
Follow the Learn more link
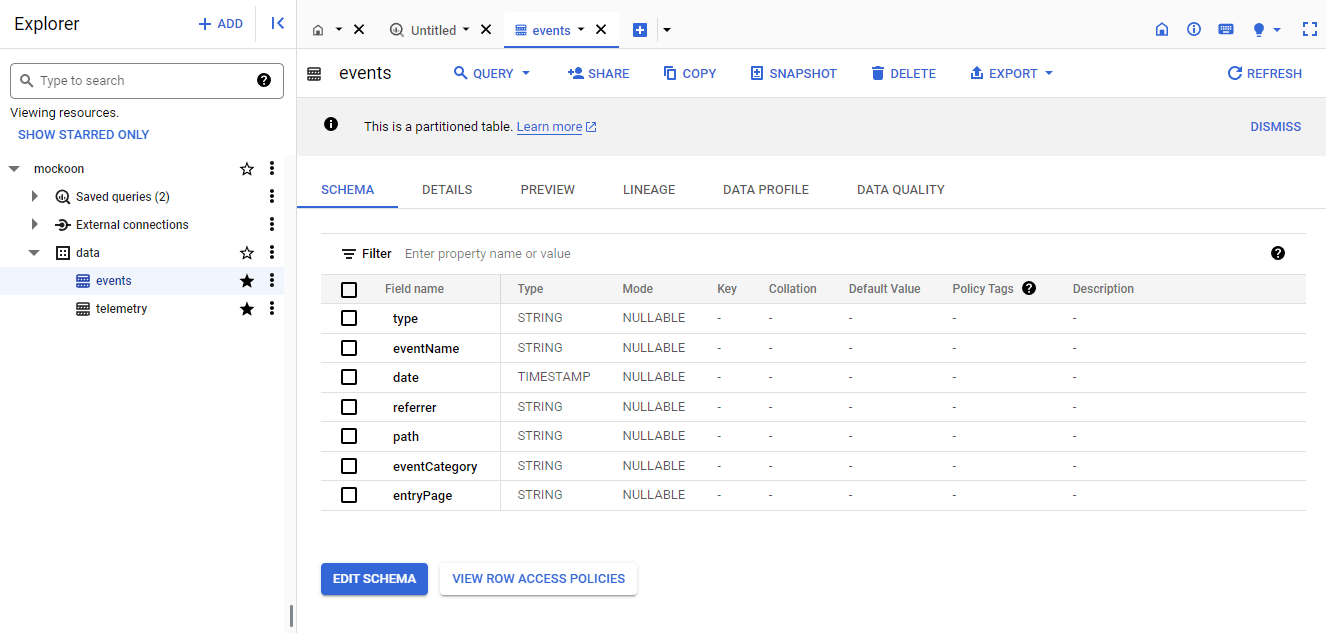coord(549,127)
